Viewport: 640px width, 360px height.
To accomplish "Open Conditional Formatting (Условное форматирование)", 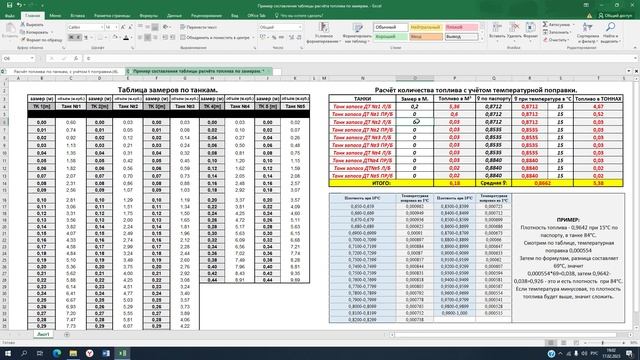I will click(324, 33).
